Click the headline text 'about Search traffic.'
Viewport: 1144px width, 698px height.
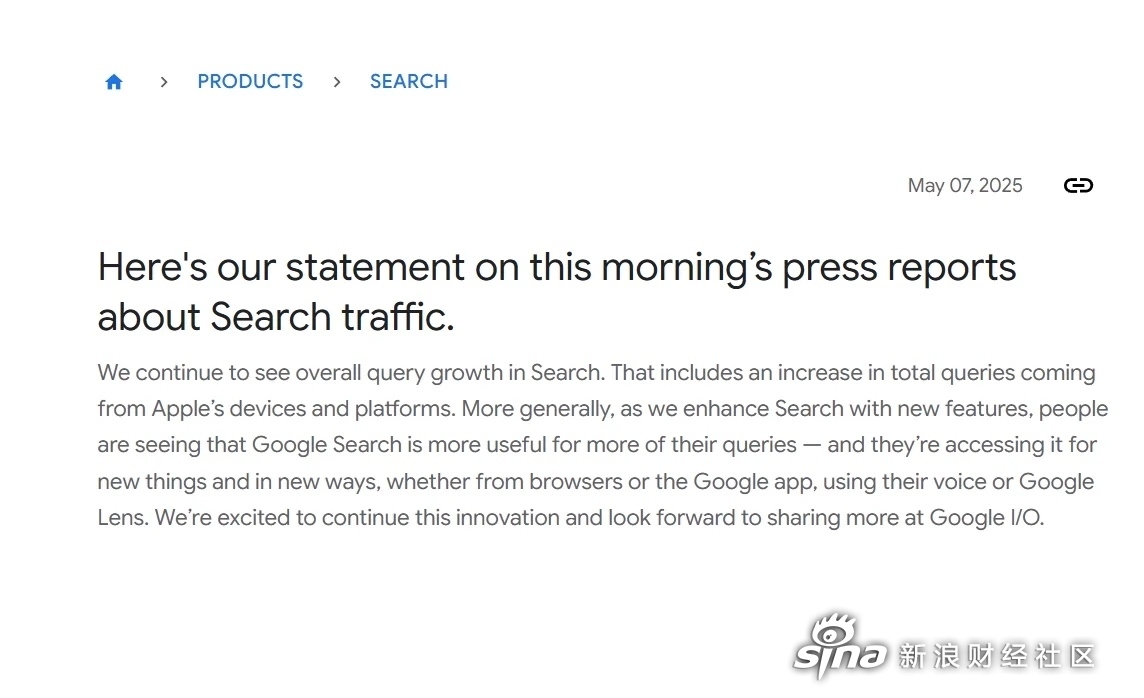tap(276, 317)
